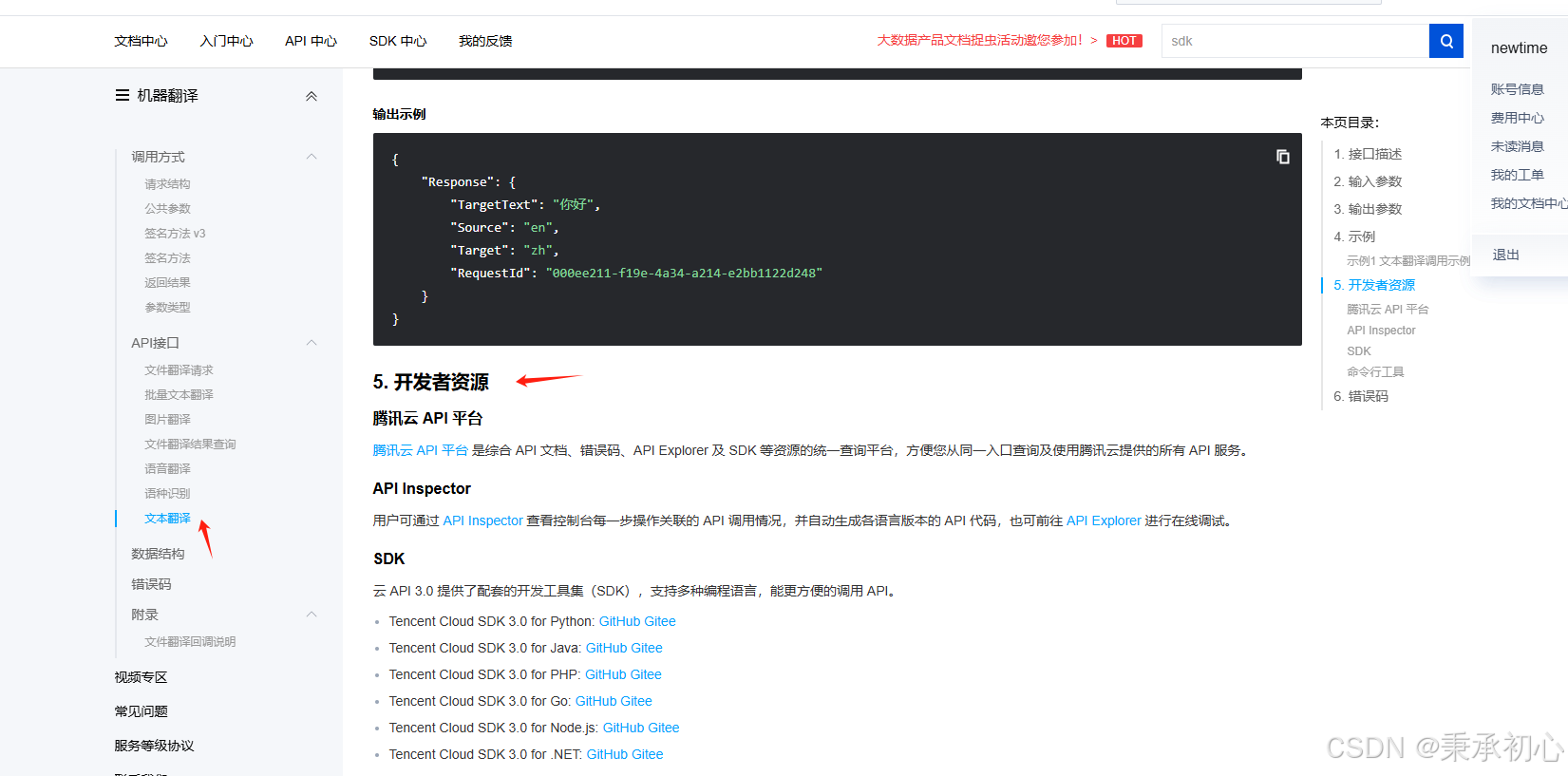Screen dimensions: 1568x776
Task: Open 批量文本翻译 in the sidebar
Action: point(179,395)
